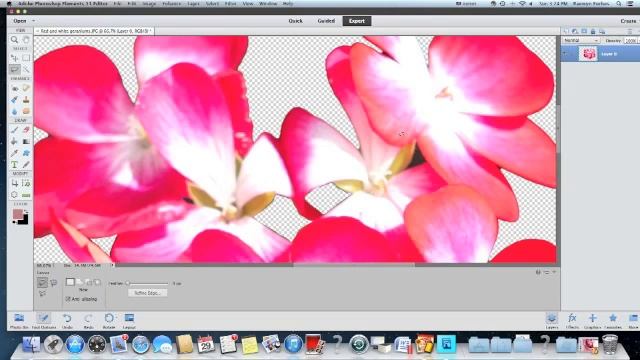Choose Add to selection mode
The width and height of the screenshot is (640, 360).
80,282
